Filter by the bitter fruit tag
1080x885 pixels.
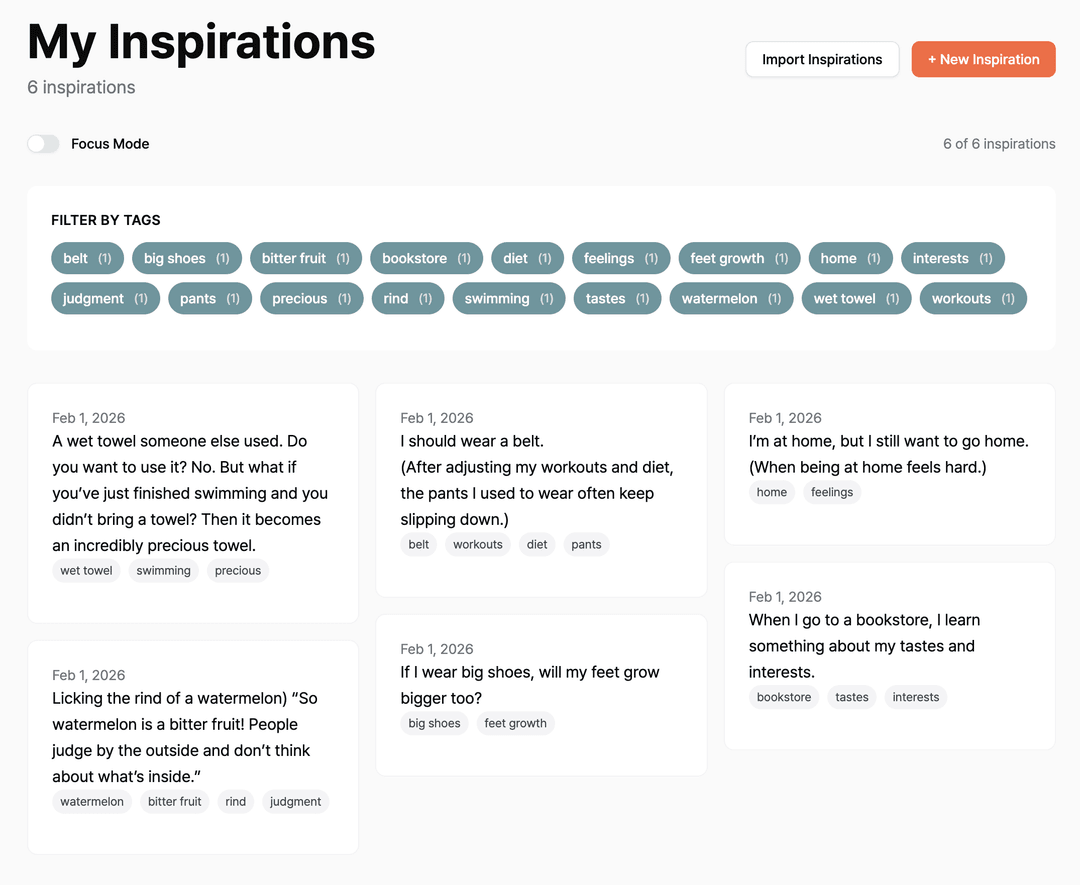click(x=306, y=258)
